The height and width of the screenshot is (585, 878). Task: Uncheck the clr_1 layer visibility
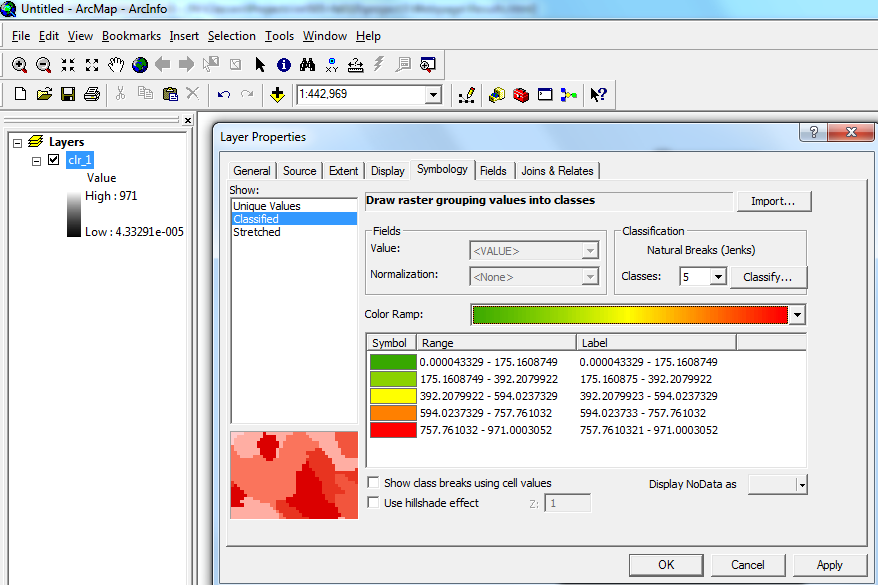pos(54,160)
